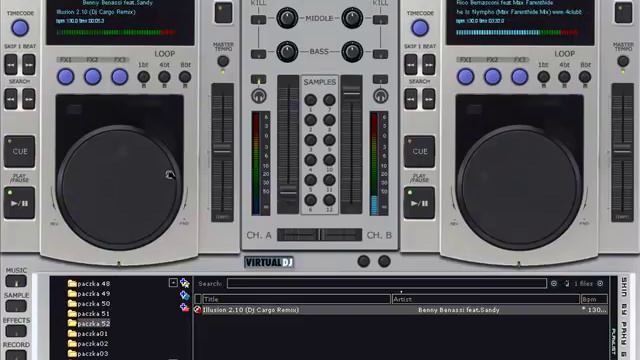640x360 pixels.
Task: Kill the MIDDLE band on channel B
Action: point(380,19)
